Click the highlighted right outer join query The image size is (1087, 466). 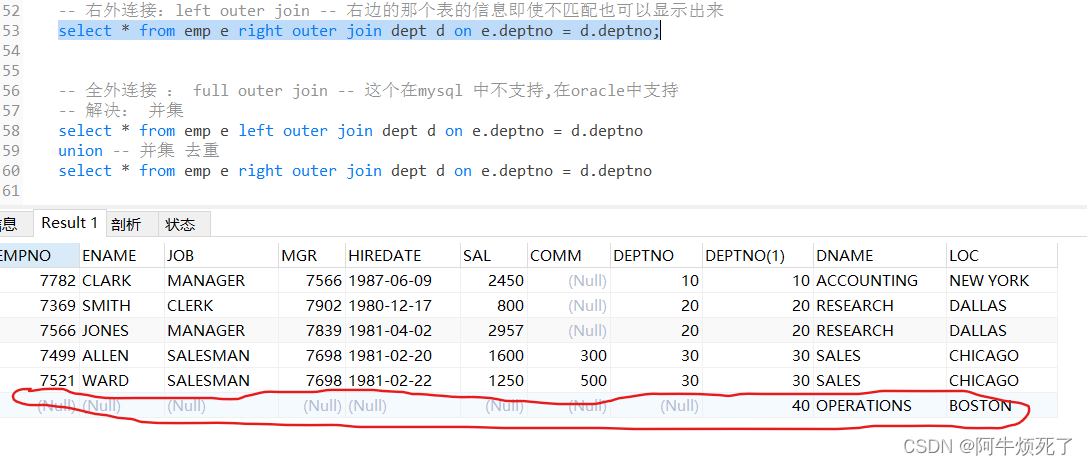(x=359, y=31)
